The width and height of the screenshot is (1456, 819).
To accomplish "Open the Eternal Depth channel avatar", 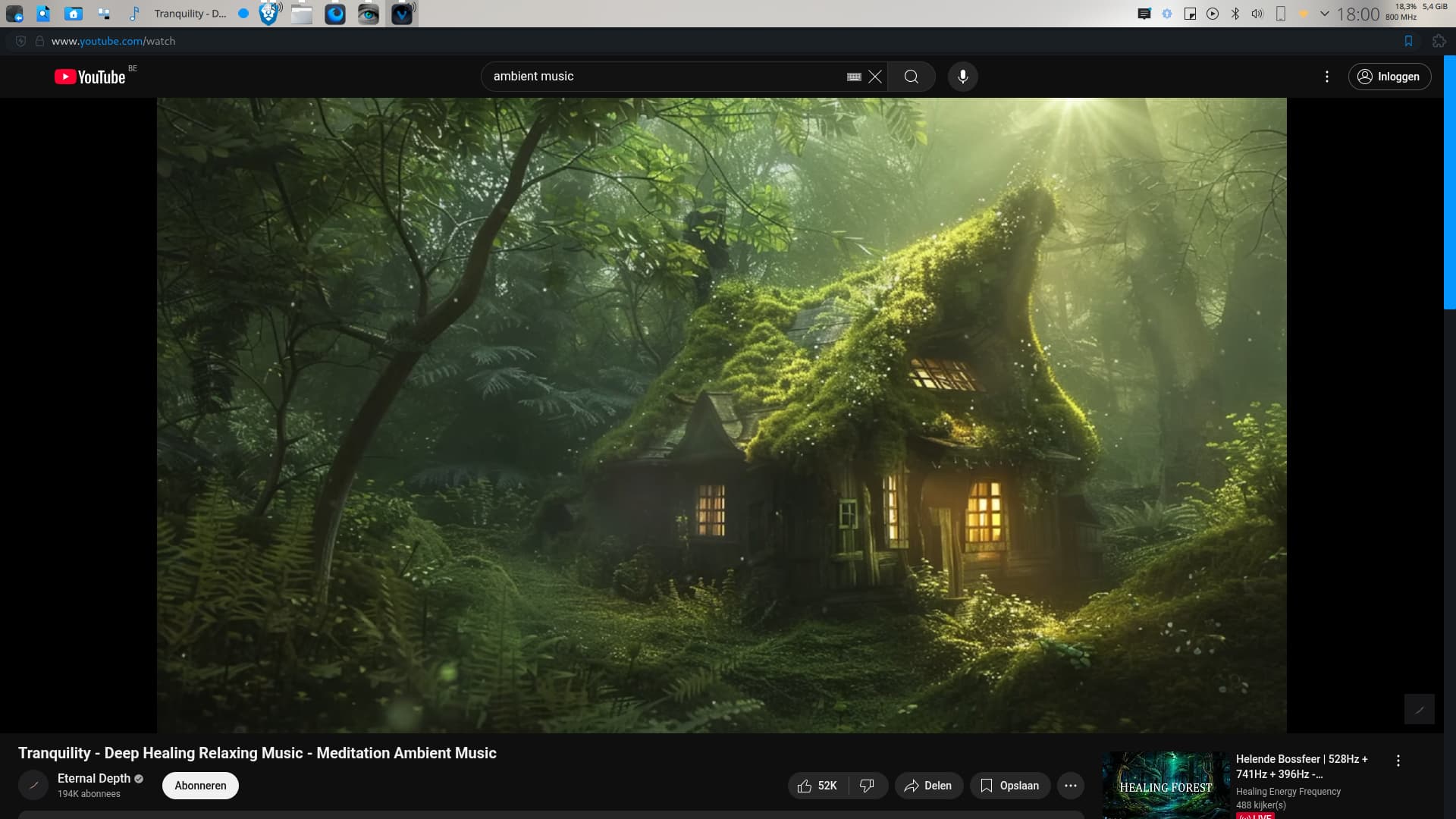I will [33, 786].
